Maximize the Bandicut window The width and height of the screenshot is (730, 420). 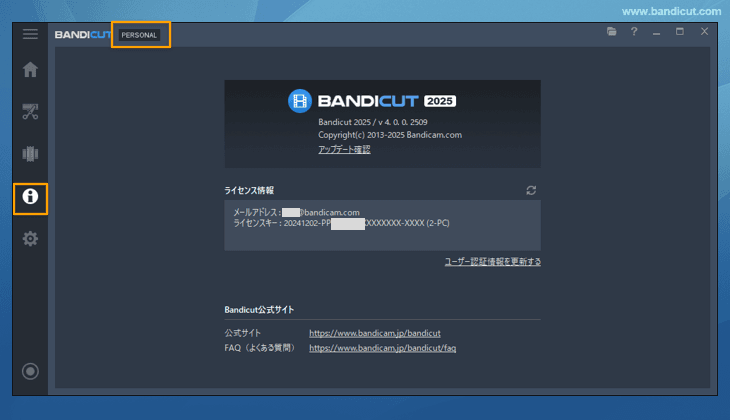click(x=680, y=32)
